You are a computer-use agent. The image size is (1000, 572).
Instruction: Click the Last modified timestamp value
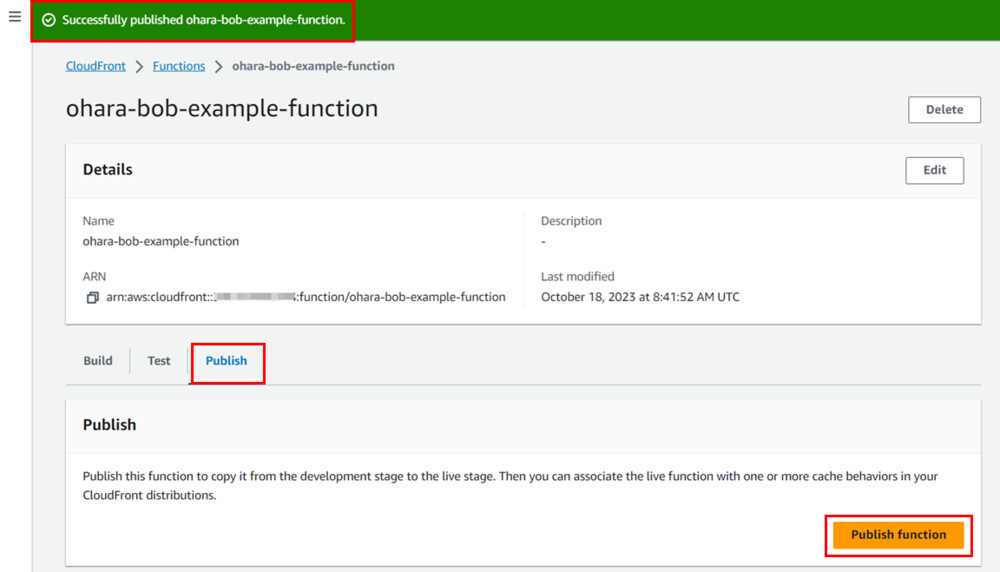click(x=640, y=297)
